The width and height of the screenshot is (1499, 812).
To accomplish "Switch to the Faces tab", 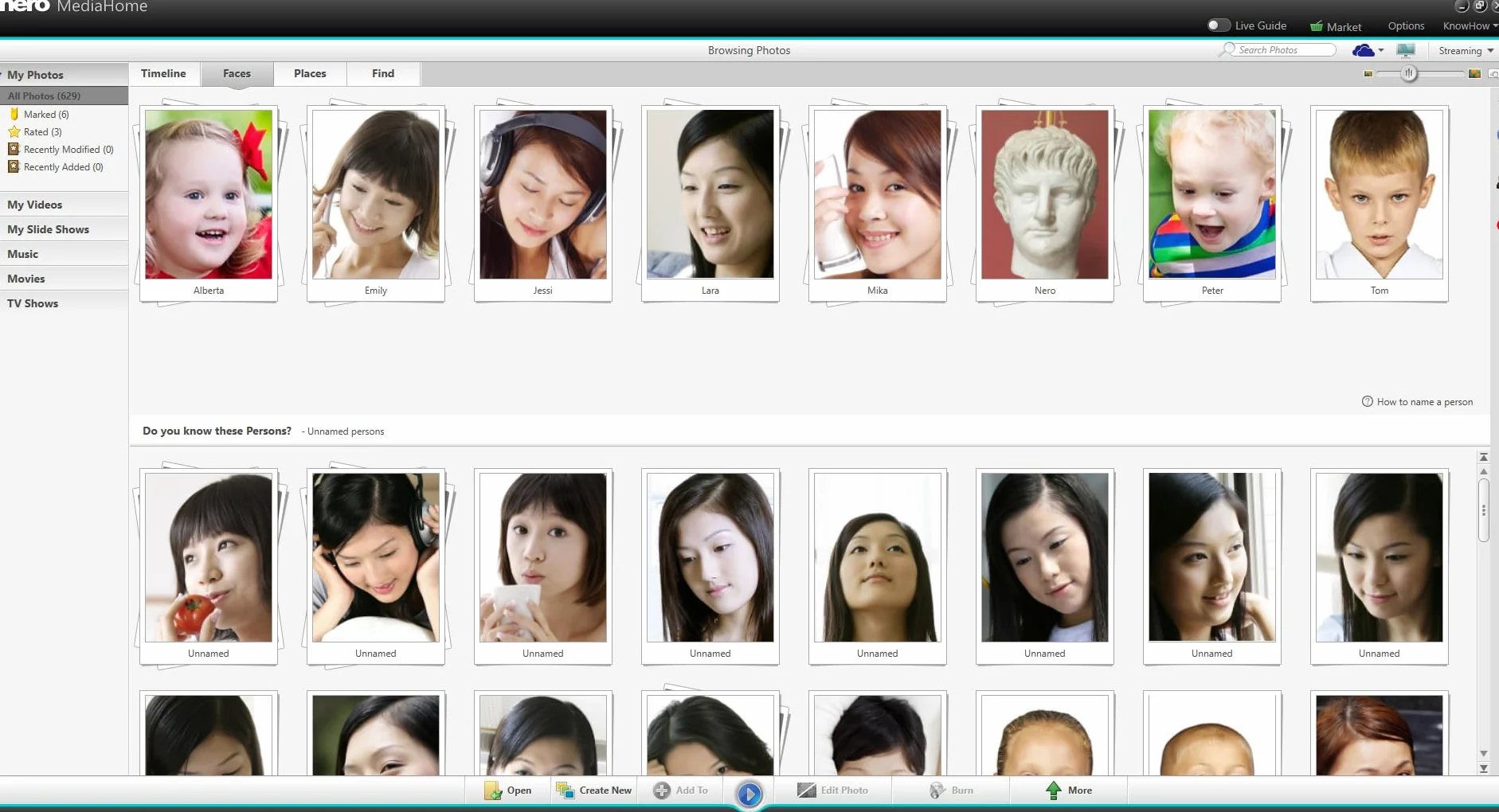I will tap(237, 73).
